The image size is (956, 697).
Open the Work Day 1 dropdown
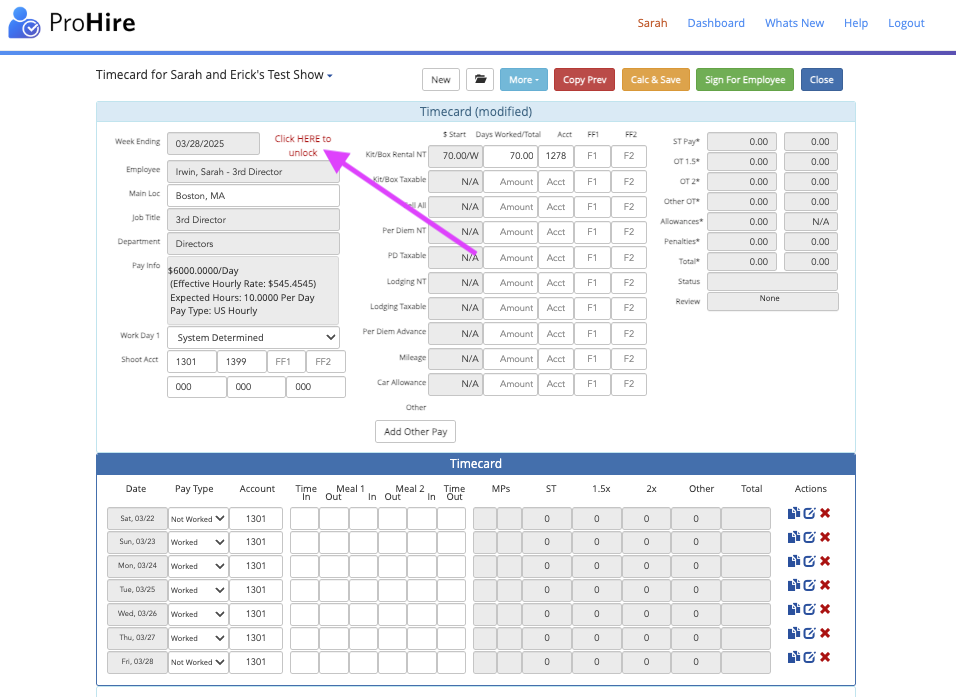[x=254, y=337]
